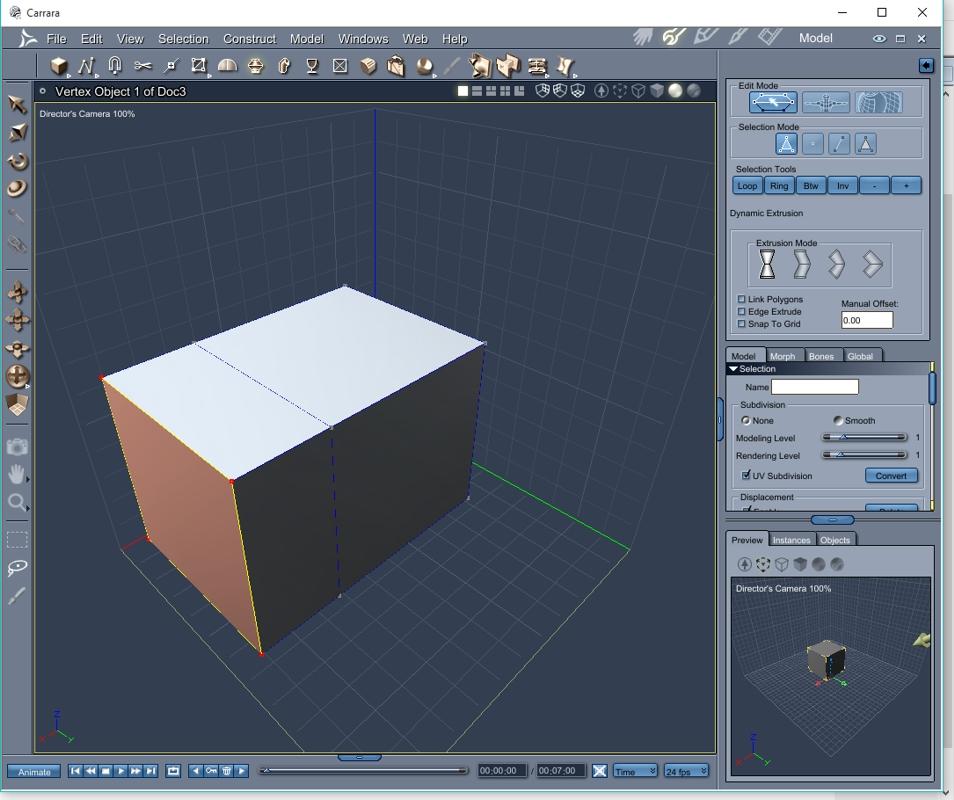Click the dome half-sphere tool icon
Image resolution: width=954 pixels, height=800 pixels.
227,66
